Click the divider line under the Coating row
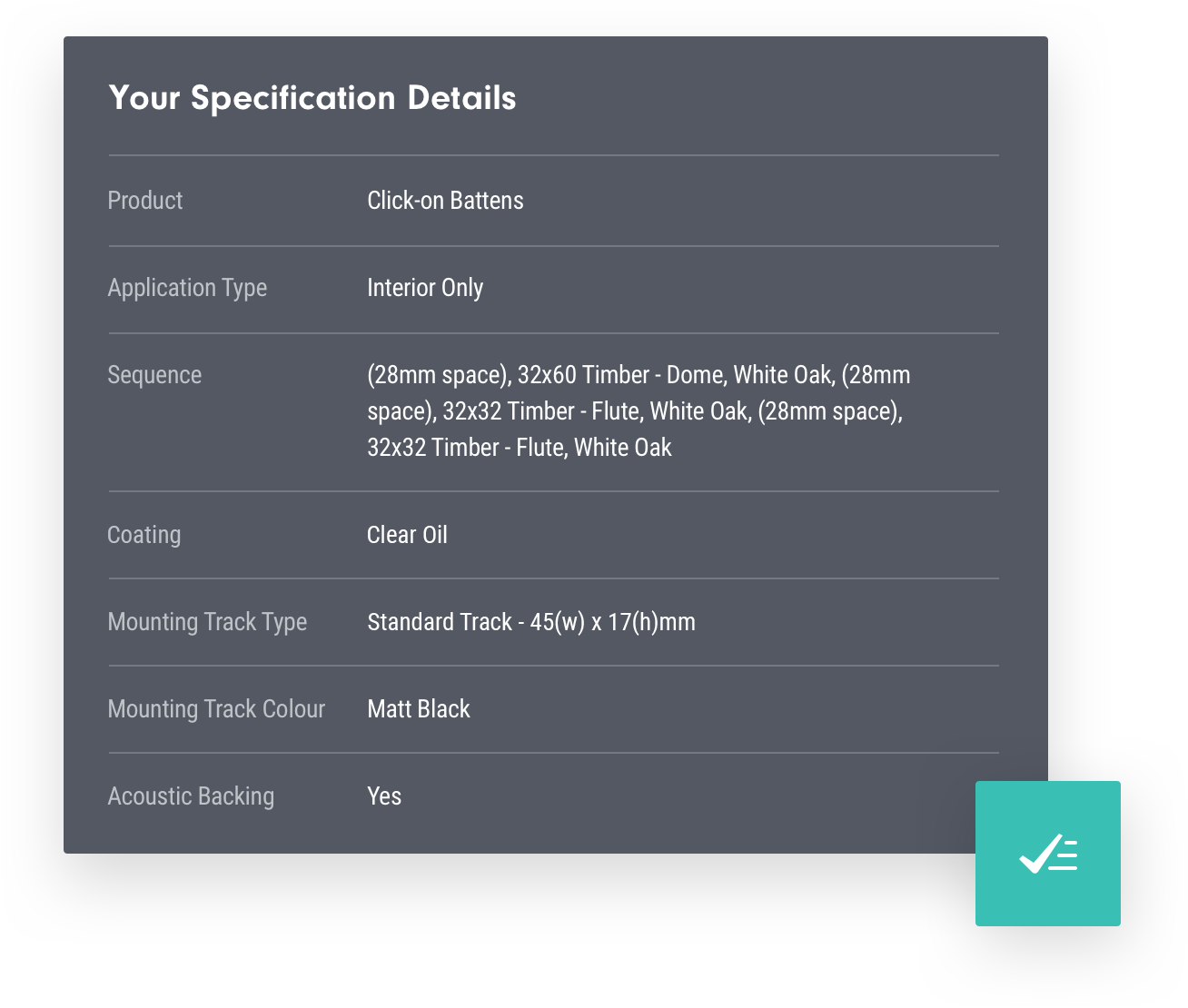 552,578
